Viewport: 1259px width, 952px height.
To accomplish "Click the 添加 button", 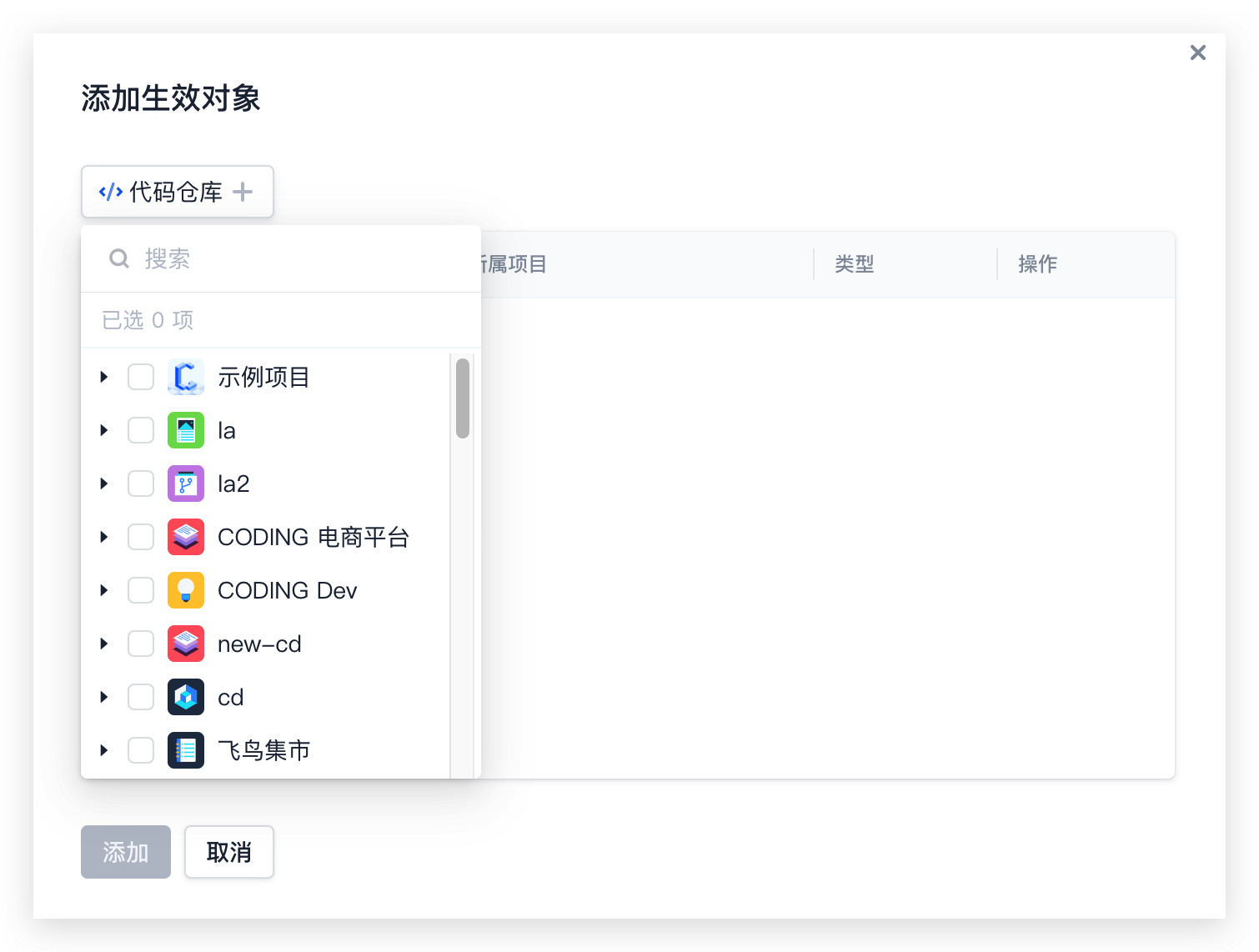I will pyautogui.click(x=126, y=852).
